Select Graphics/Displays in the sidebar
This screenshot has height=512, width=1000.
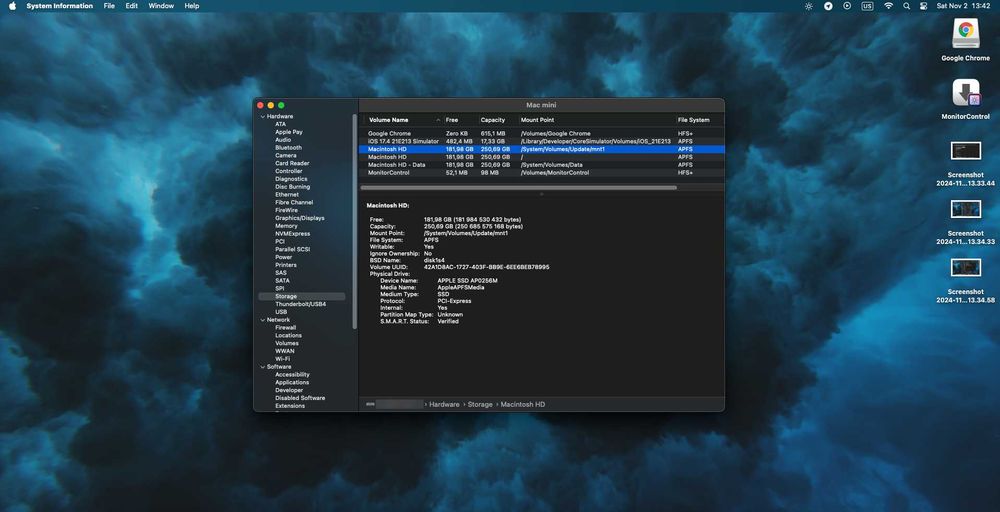pyautogui.click(x=300, y=218)
